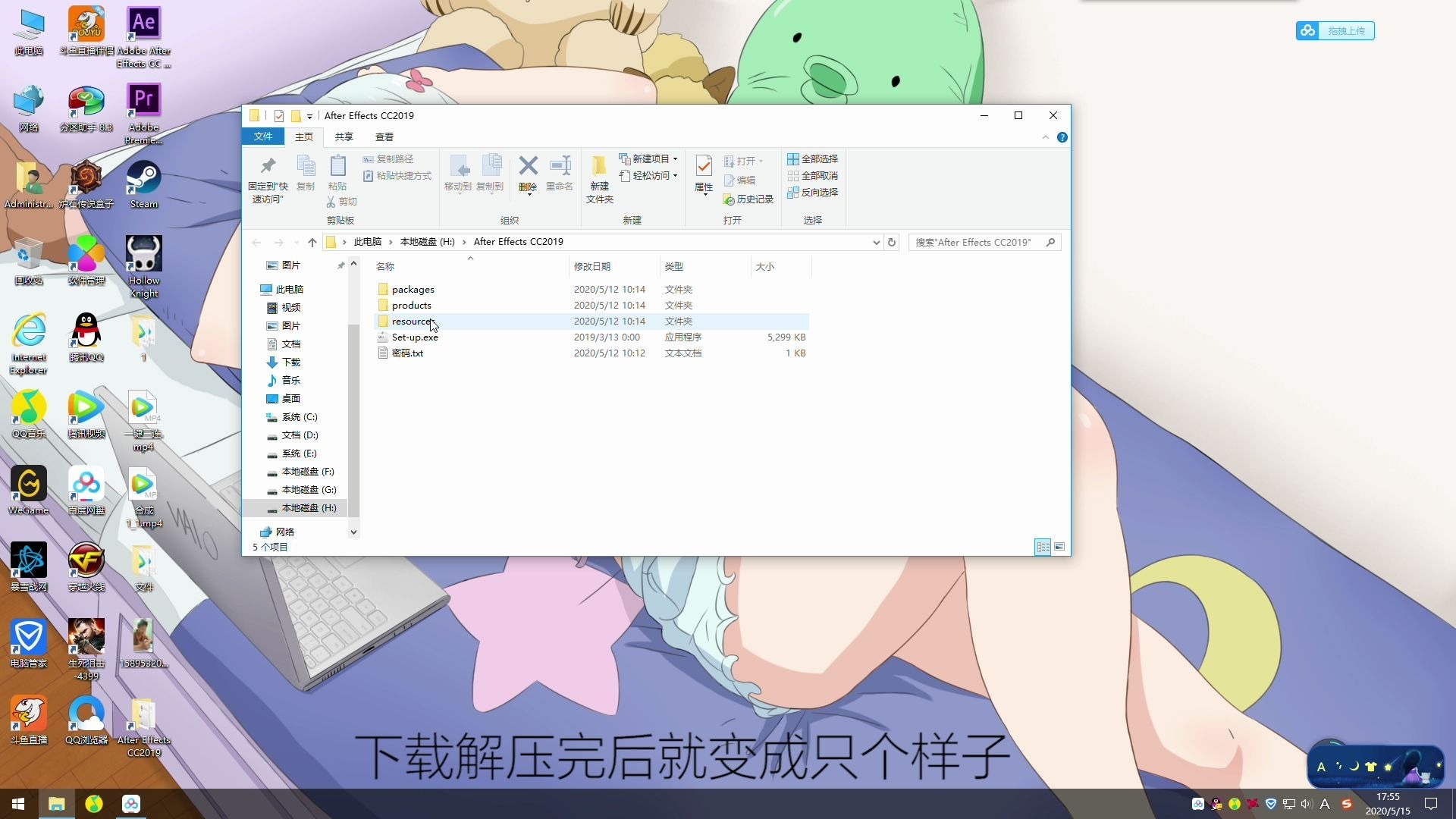
Task: Click the Rename icon in ribbon
Action: tap(560, 165)
